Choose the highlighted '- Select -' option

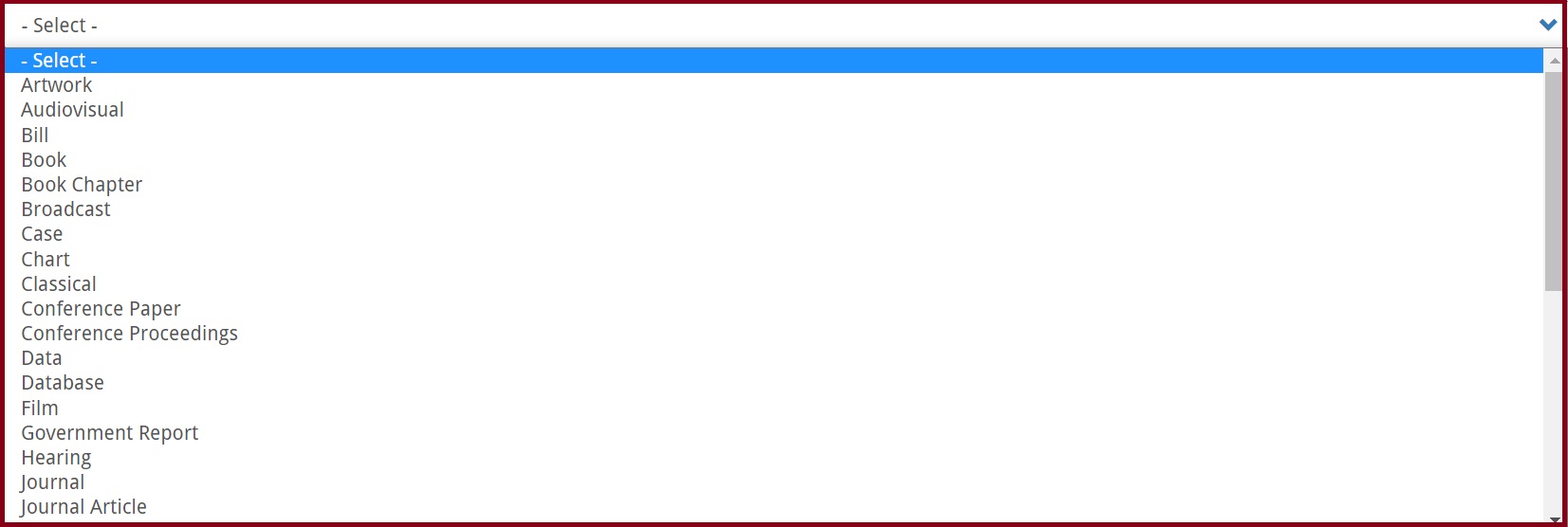point(774,61)
